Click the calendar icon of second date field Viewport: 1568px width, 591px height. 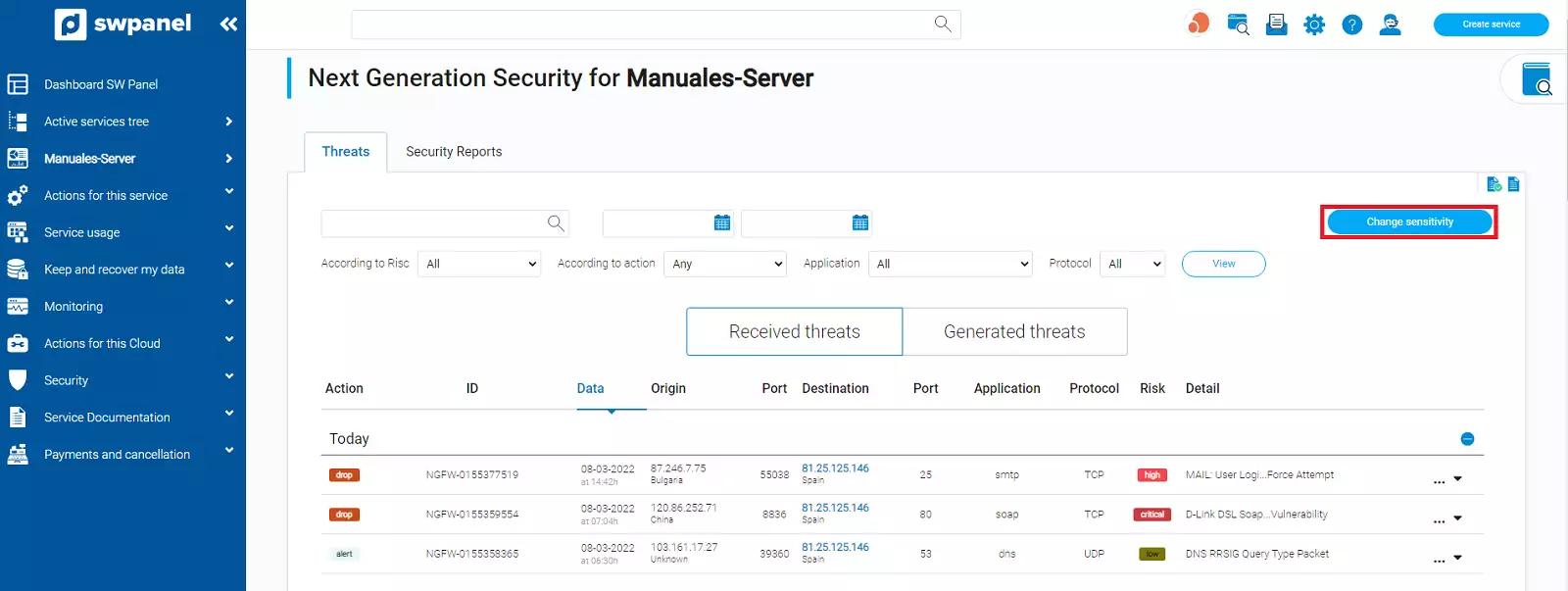click(x=860, y=222)
